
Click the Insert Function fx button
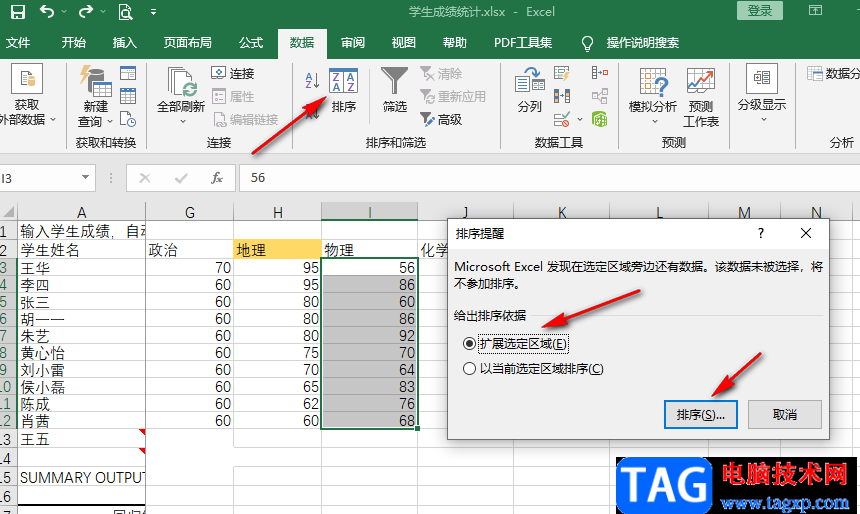point(217,178)
